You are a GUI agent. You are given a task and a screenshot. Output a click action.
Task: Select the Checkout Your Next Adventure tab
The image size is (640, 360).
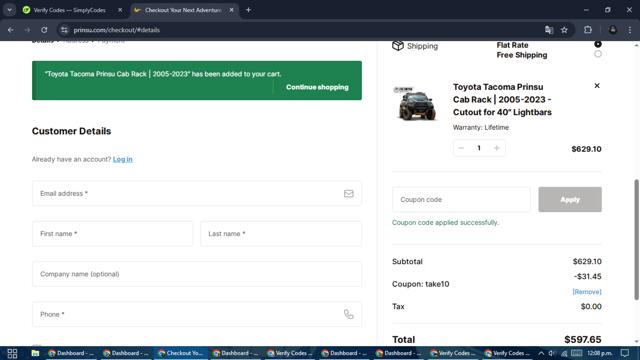coord(183,10)
